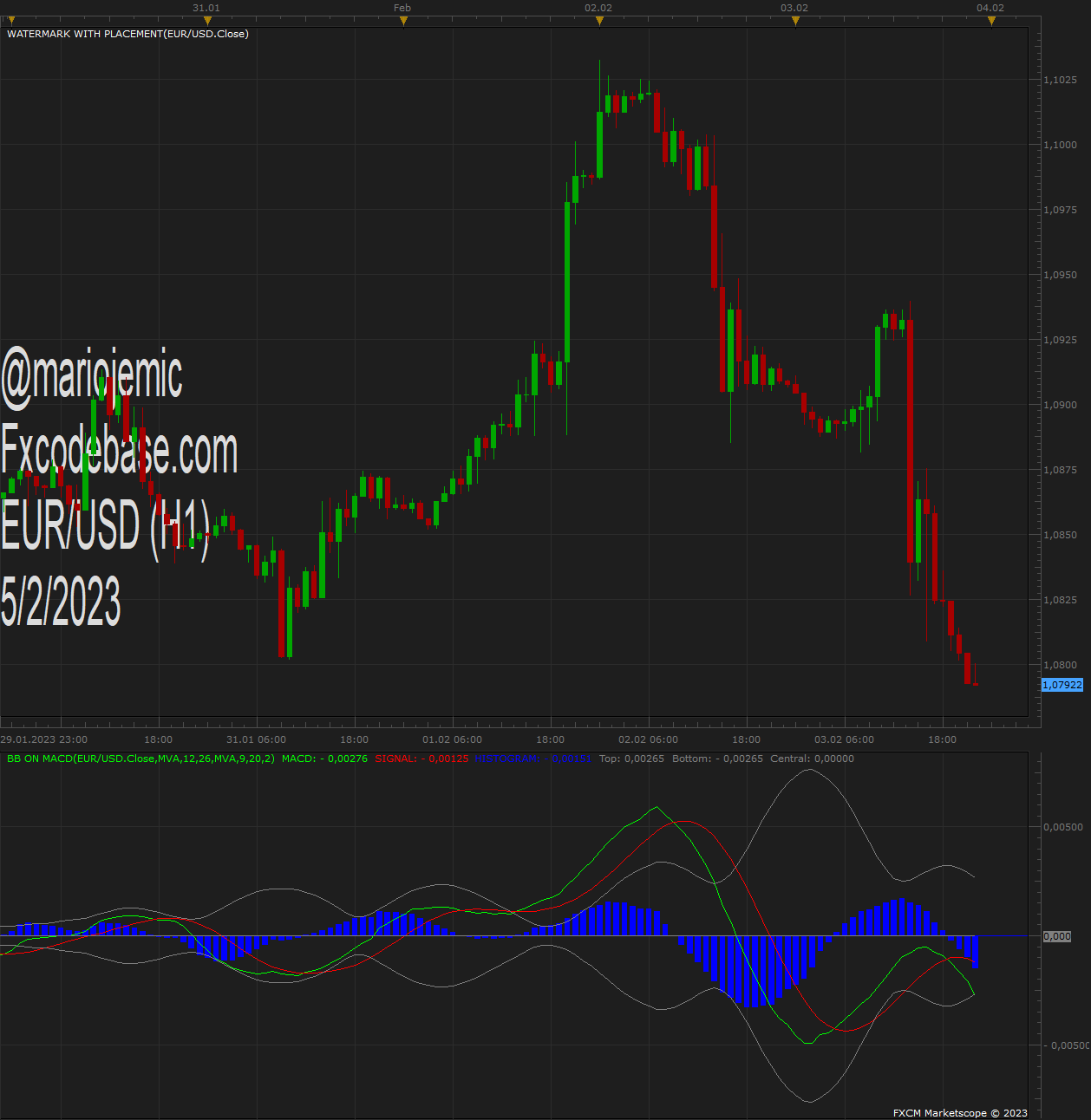Click the Bottom: - 0,00265 band value

[717, 759]
